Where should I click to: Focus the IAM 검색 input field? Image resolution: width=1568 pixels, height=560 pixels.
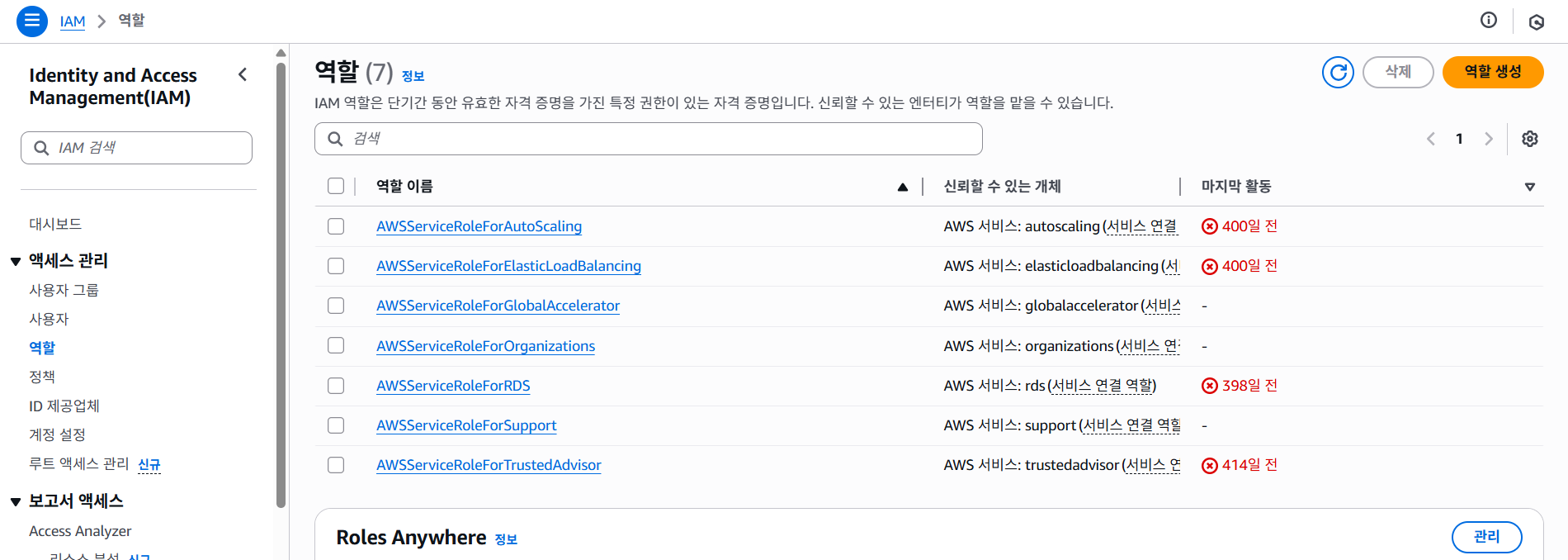point(136,148)
